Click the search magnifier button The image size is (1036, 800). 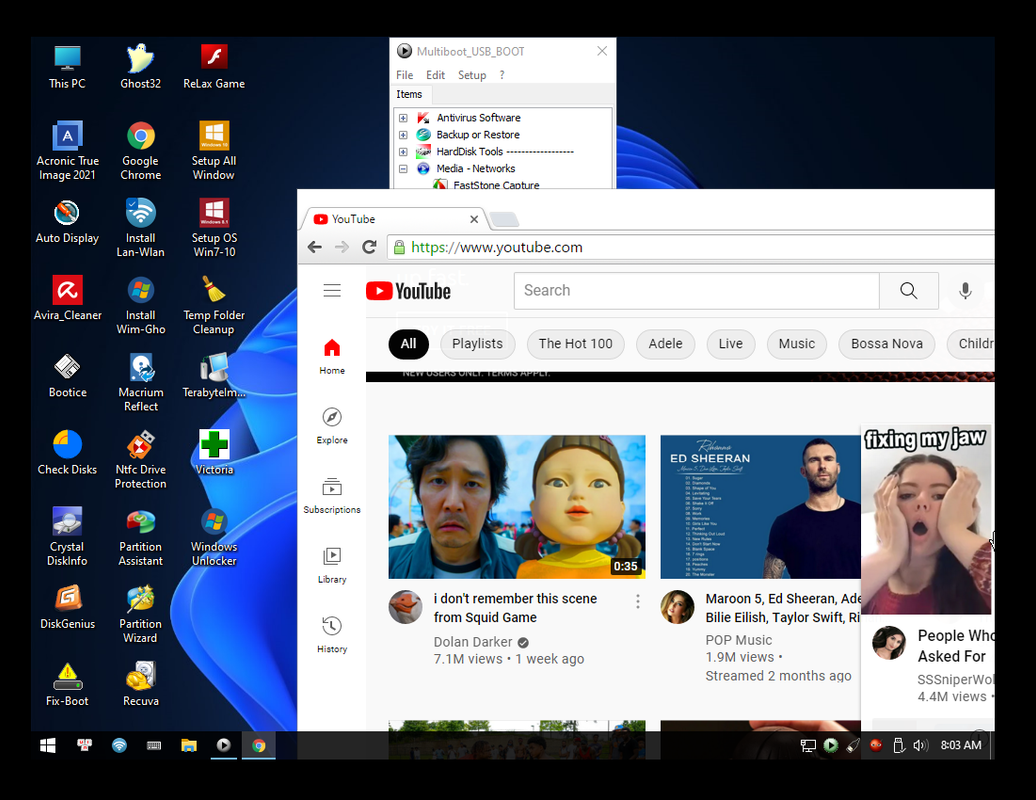[x=908, y=291]
